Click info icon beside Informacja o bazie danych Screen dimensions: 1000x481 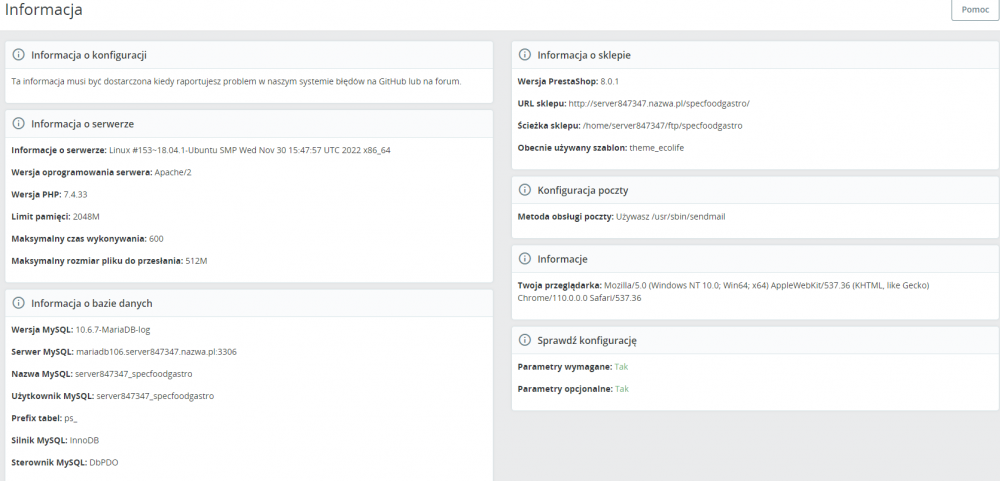coord(19,303)
